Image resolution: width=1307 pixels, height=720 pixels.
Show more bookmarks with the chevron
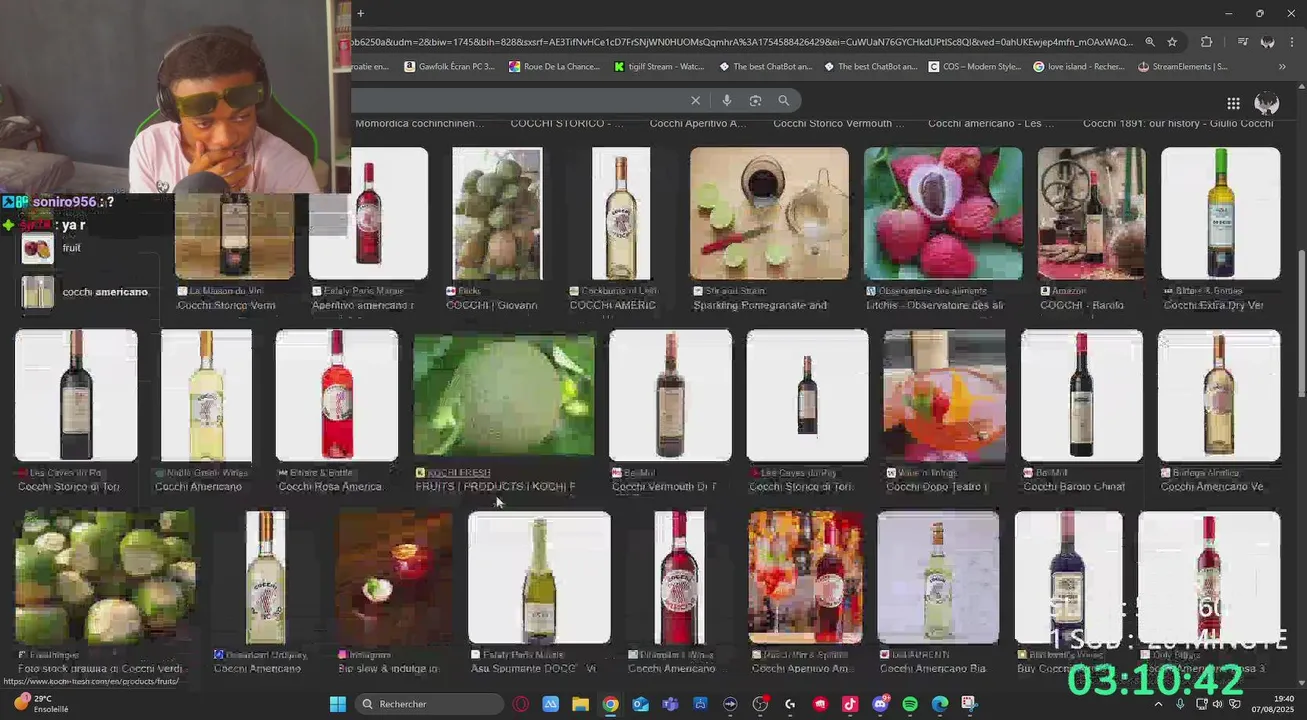1282,67
